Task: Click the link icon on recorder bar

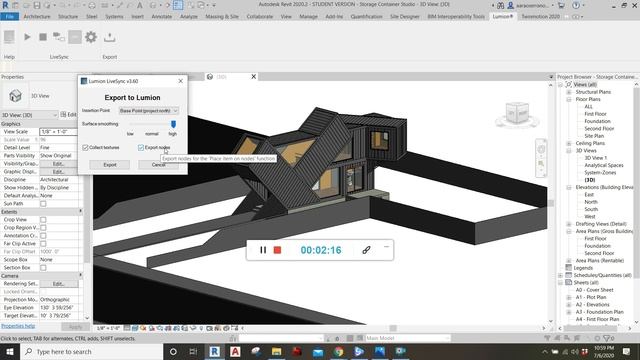Action: click(366, 250)
